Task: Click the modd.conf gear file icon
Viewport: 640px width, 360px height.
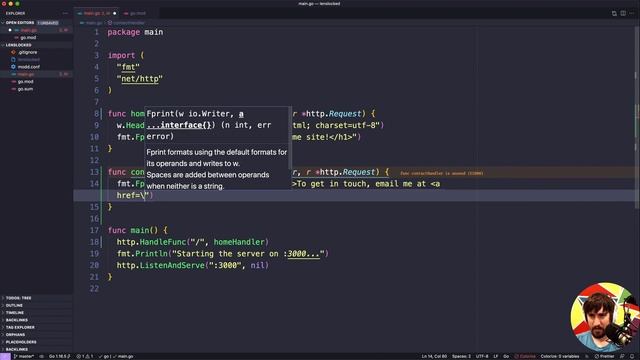Action: tap(13, 67)
